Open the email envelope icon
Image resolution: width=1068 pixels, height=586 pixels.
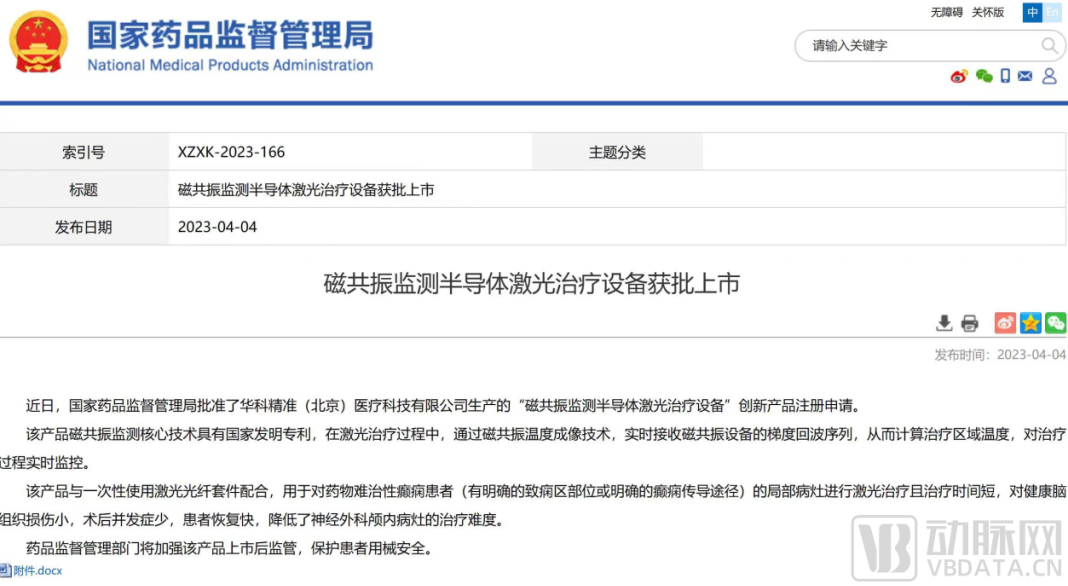pos(1025,76)
